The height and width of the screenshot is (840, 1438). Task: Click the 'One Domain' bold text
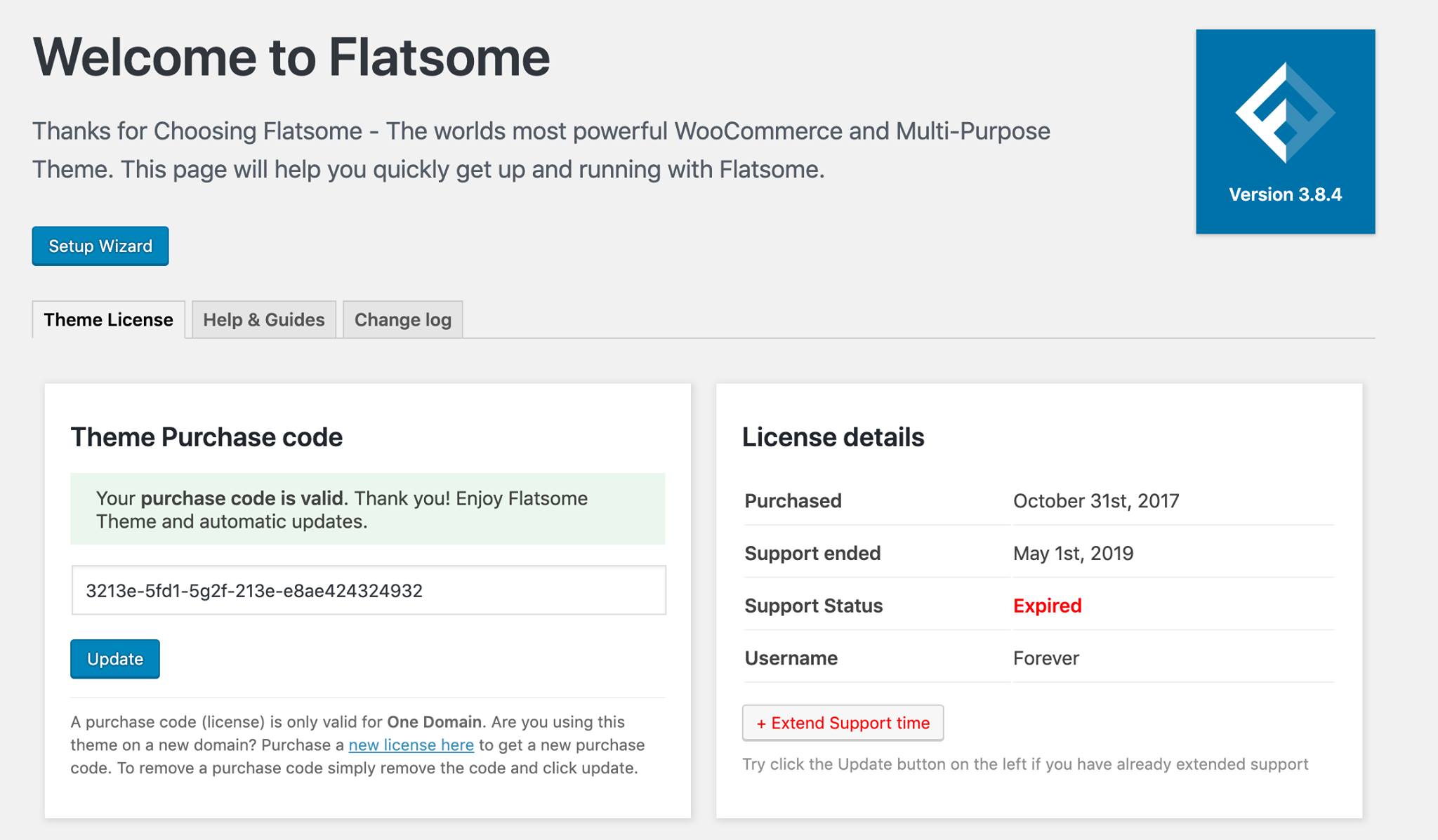pos(434,721)
